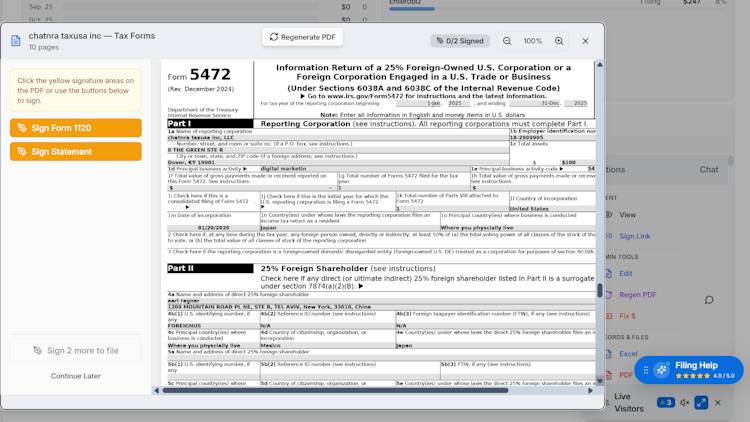This screenshot has width=750, height=422.
Task: Choose Continue Later
Action: [x=76, y=376]
